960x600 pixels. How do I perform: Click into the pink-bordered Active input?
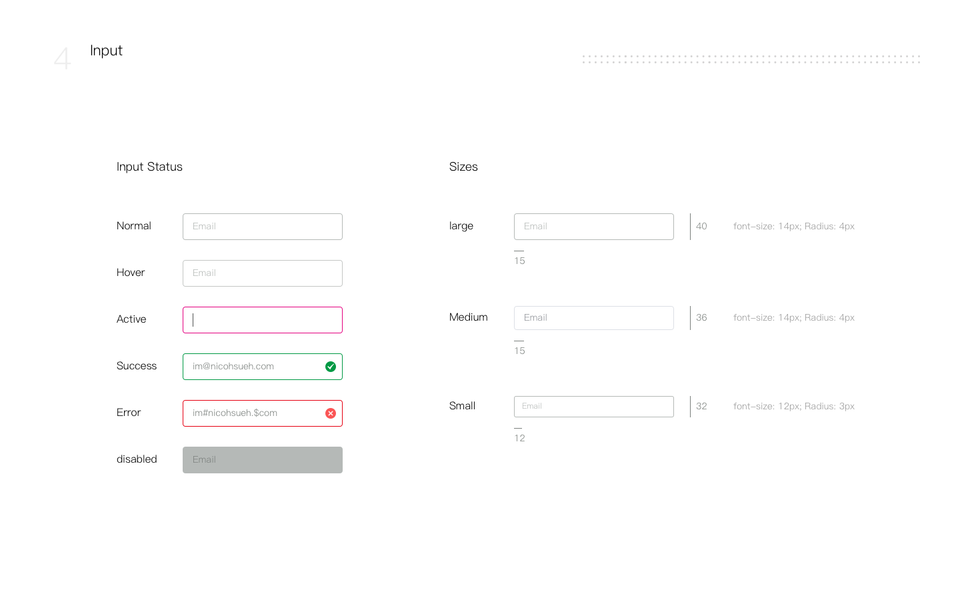[262, 320]
